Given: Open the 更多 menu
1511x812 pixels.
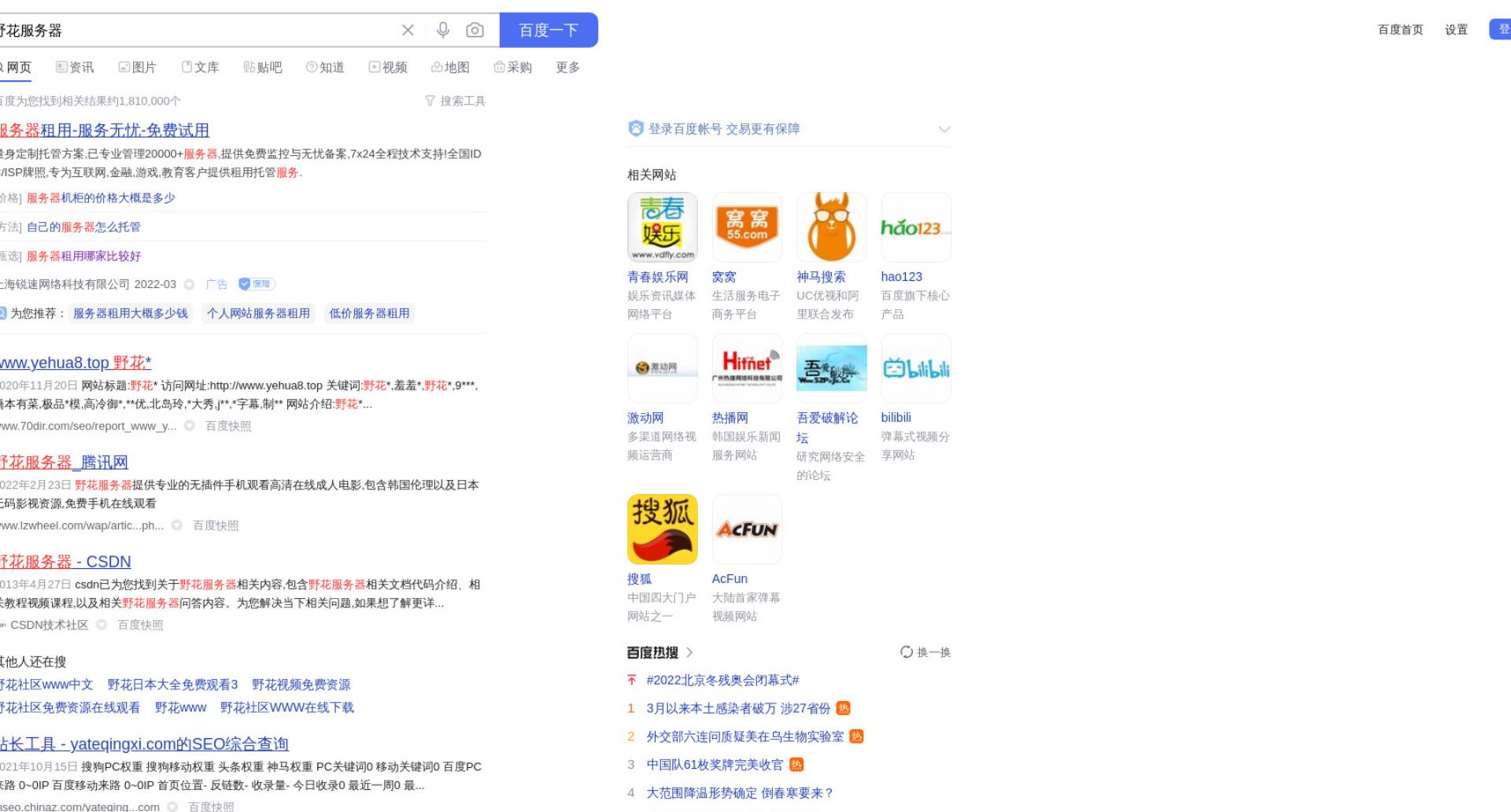Looking at the screenshot, I should 567,68.
